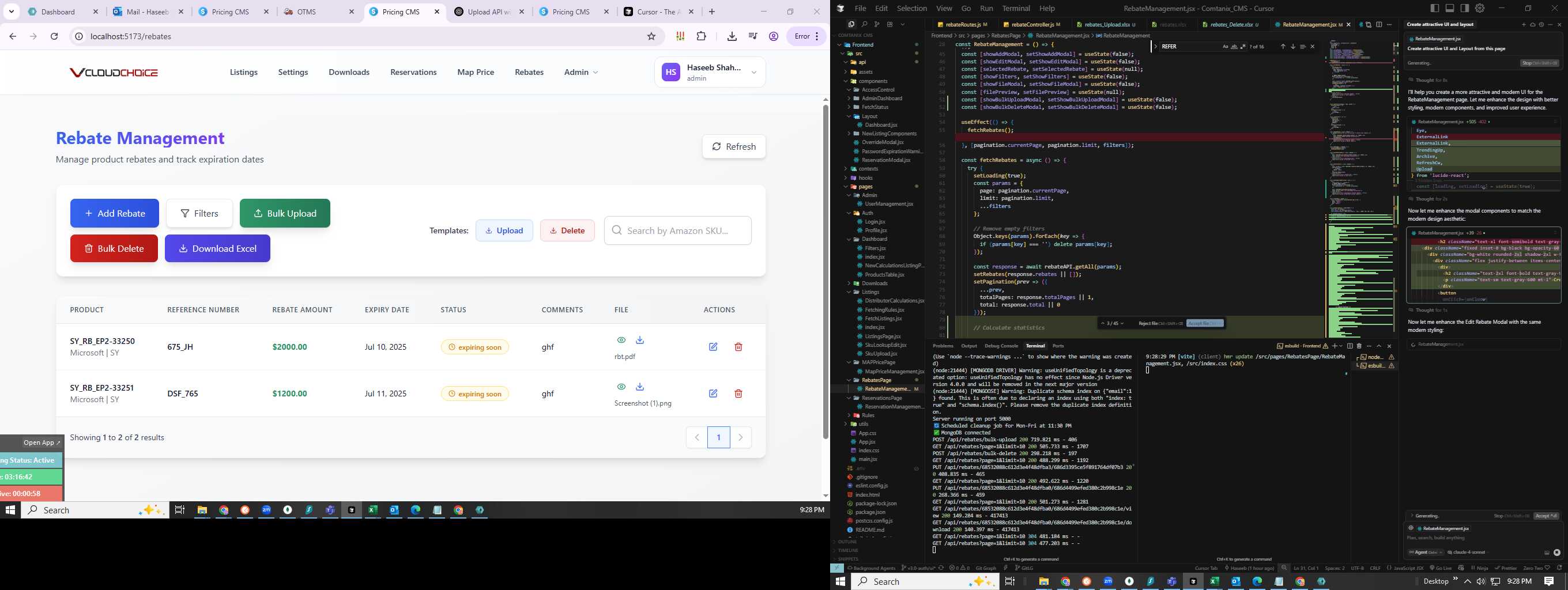1568x590 pixels.
Task: Click the Bulk Upload button
Action: [x=285, y=214]
